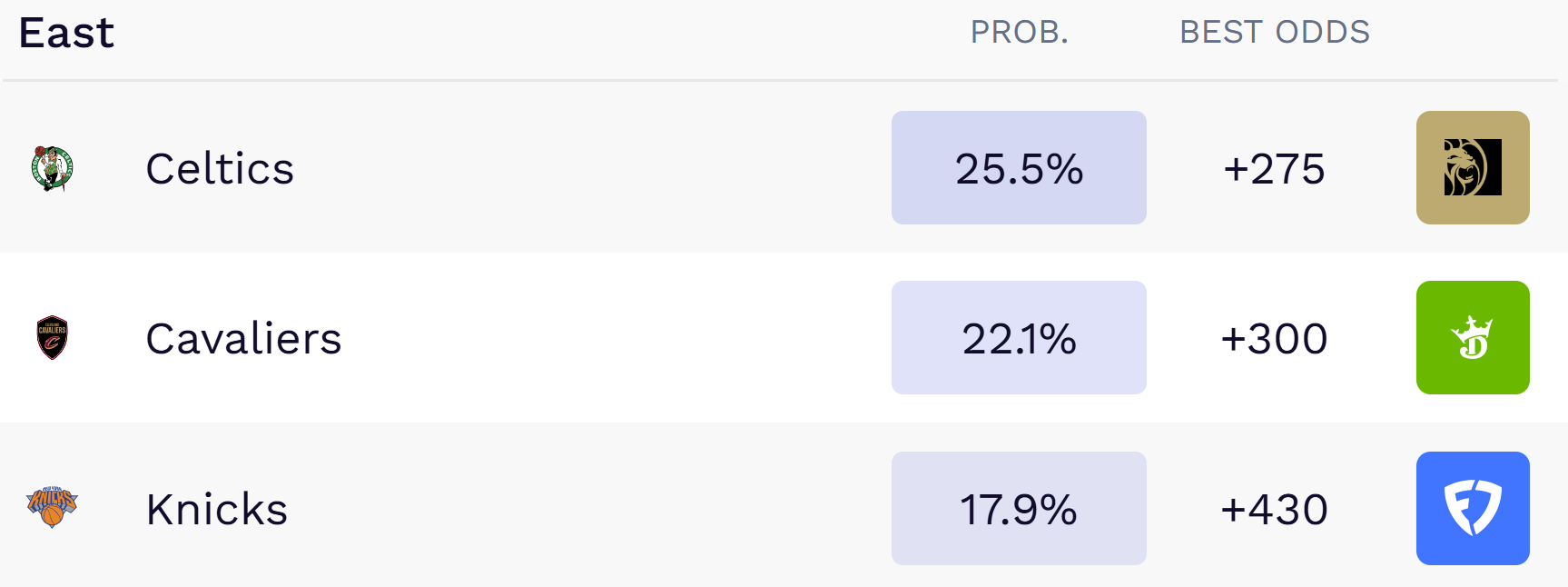Click the Knicks +430 odds
The width and height of the screenshot is (1568, 587).
tap(1274, 509)
